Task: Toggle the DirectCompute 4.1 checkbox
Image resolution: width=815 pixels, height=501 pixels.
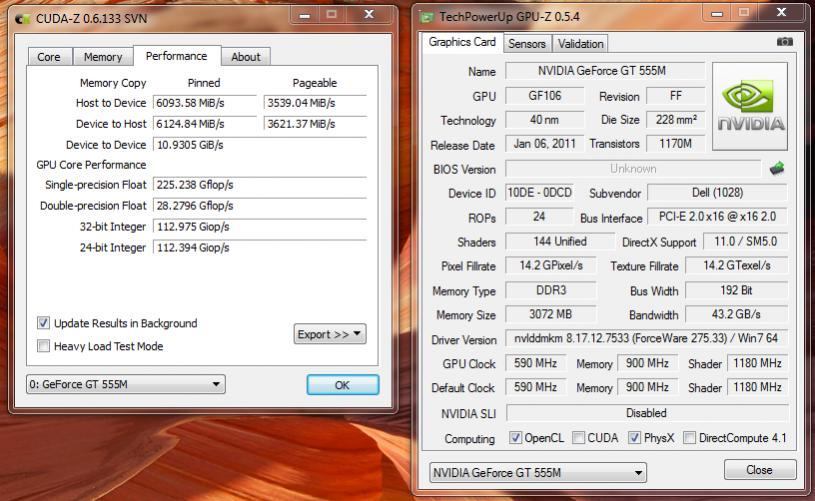Action: tap(689, 438)
